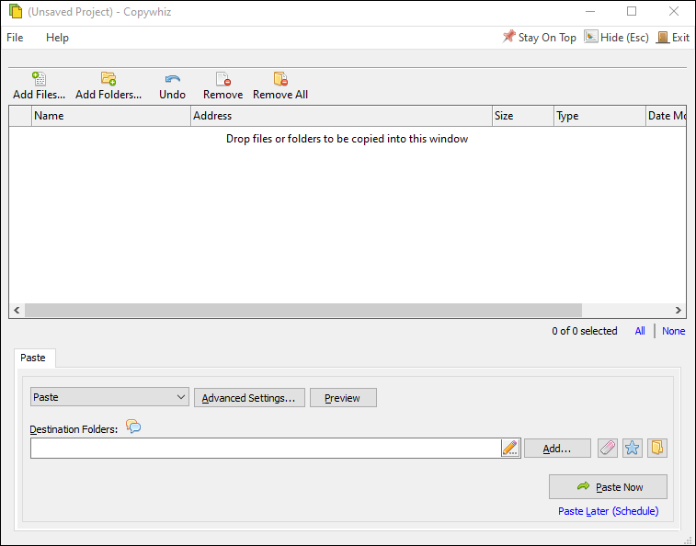Click the Preview button
This screenshot has width=696, height=546.
pyautogui.click(x=343, y=398)
